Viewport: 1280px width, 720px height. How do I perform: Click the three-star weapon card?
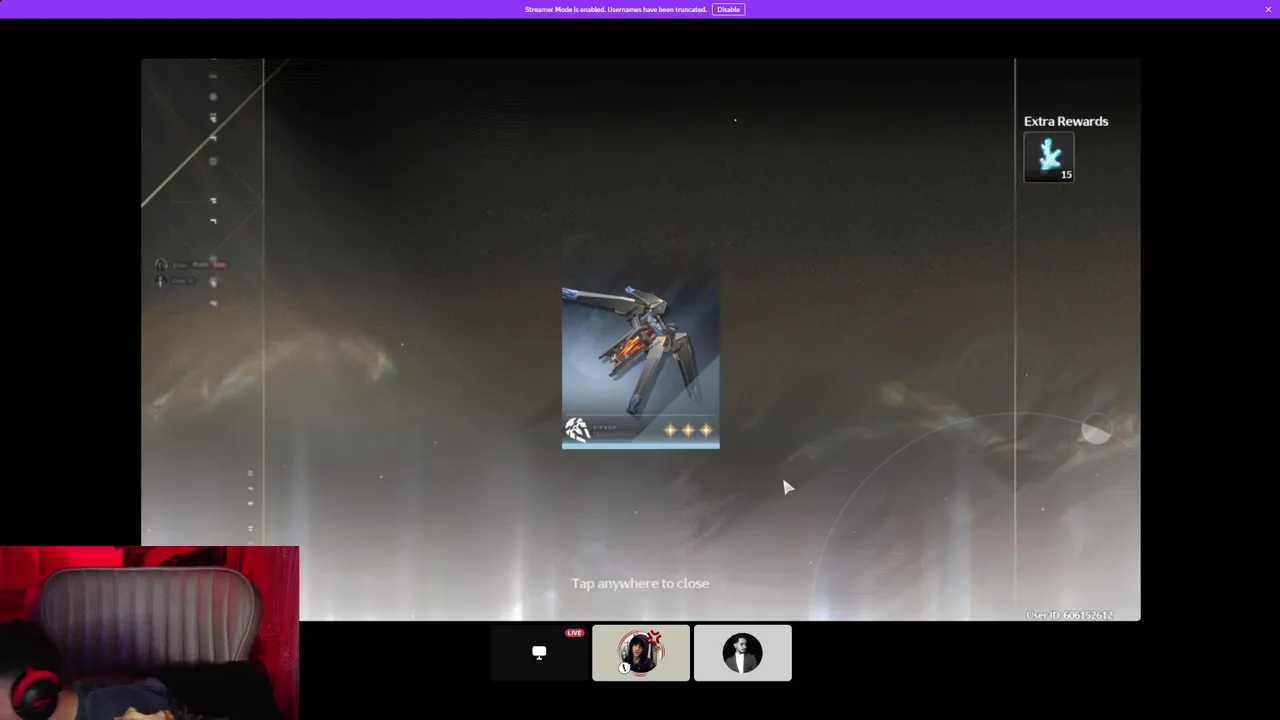point(641,361)
